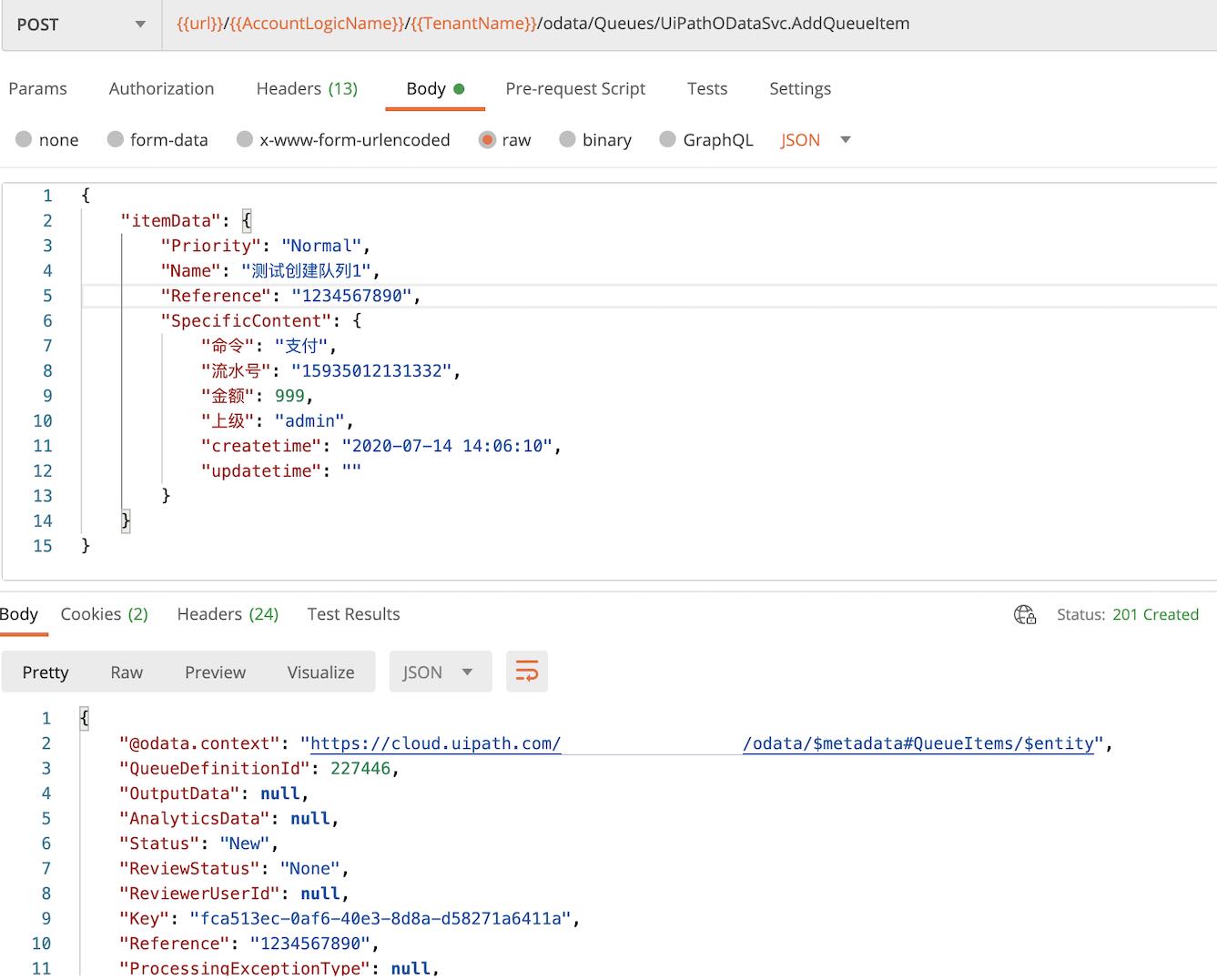The width and height of the screenshot is (1217, 980).
Task: Open the response Cookies (2) tab
Action: (x=104, y=614)
